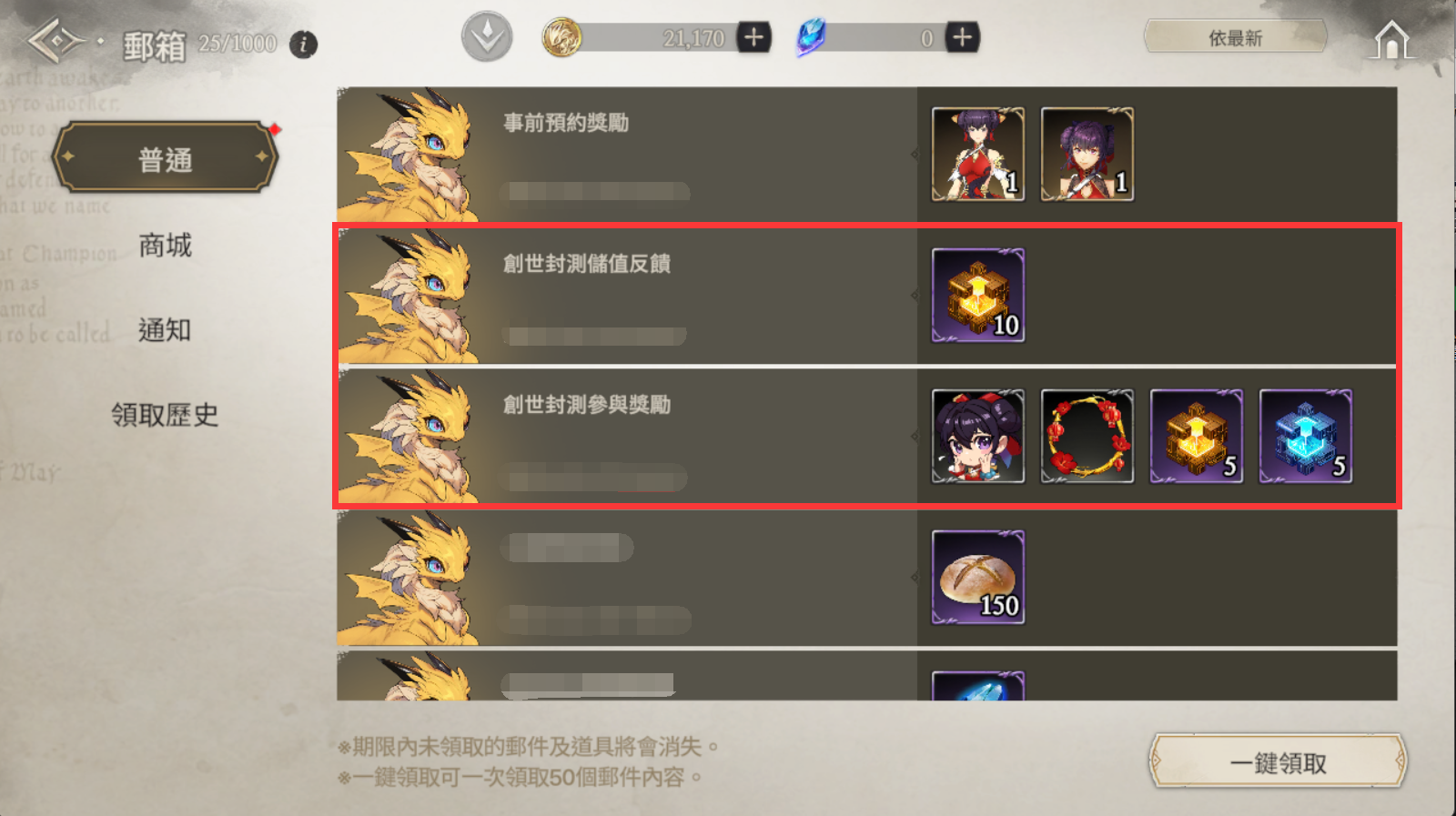
Task: Open the 領取歷史 tab
Action: click(165, 415)
